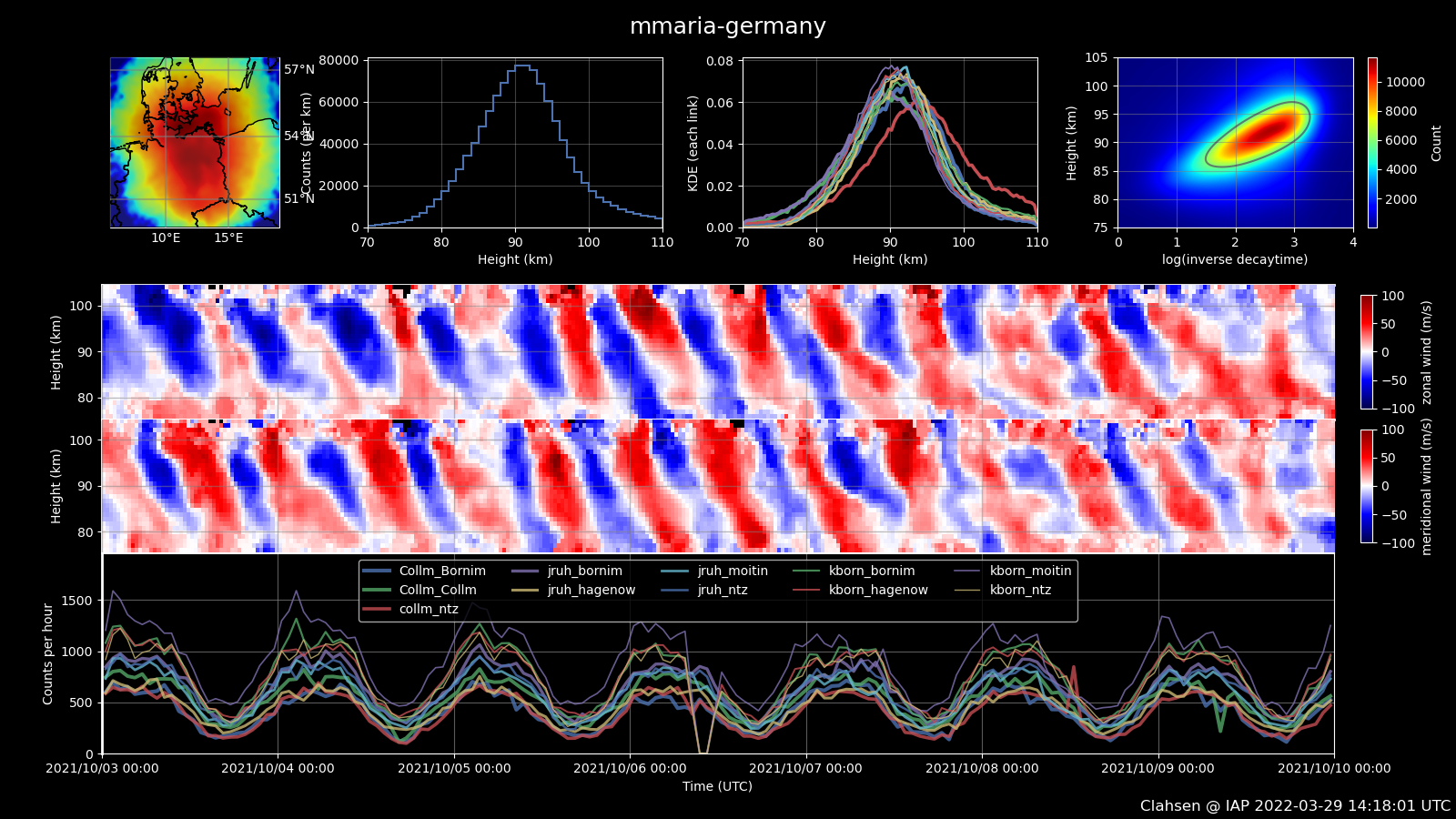Click the 15°E longitude label on map

[x=228, y=238]
